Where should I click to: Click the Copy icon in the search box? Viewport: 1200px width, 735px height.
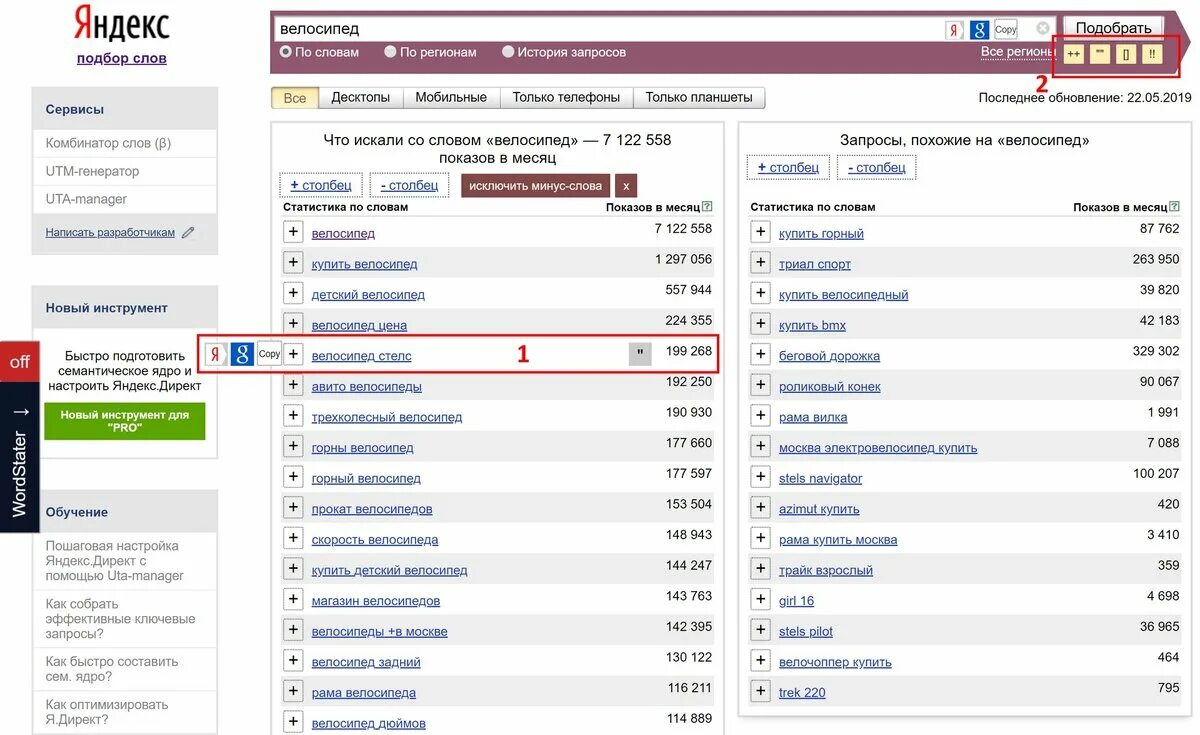(x=1006, y=30)
